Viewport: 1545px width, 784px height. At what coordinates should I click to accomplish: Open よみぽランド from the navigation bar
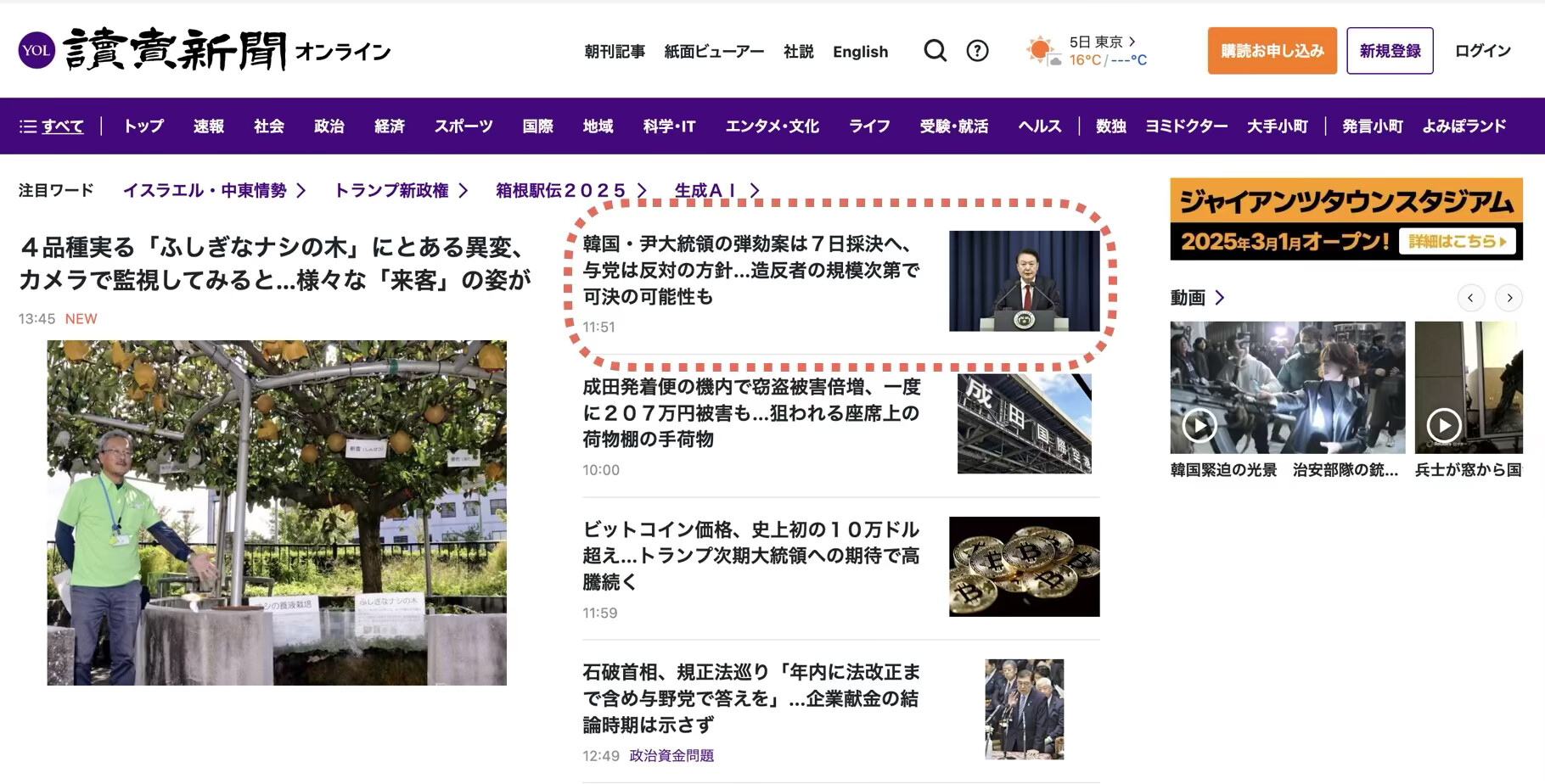(x=1464, y=126)
